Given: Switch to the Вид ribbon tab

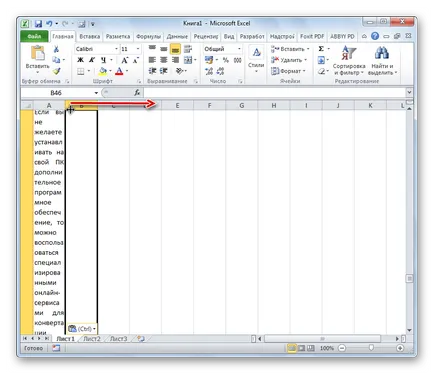Looking at the screenshot, I should (x=229, y=36).
